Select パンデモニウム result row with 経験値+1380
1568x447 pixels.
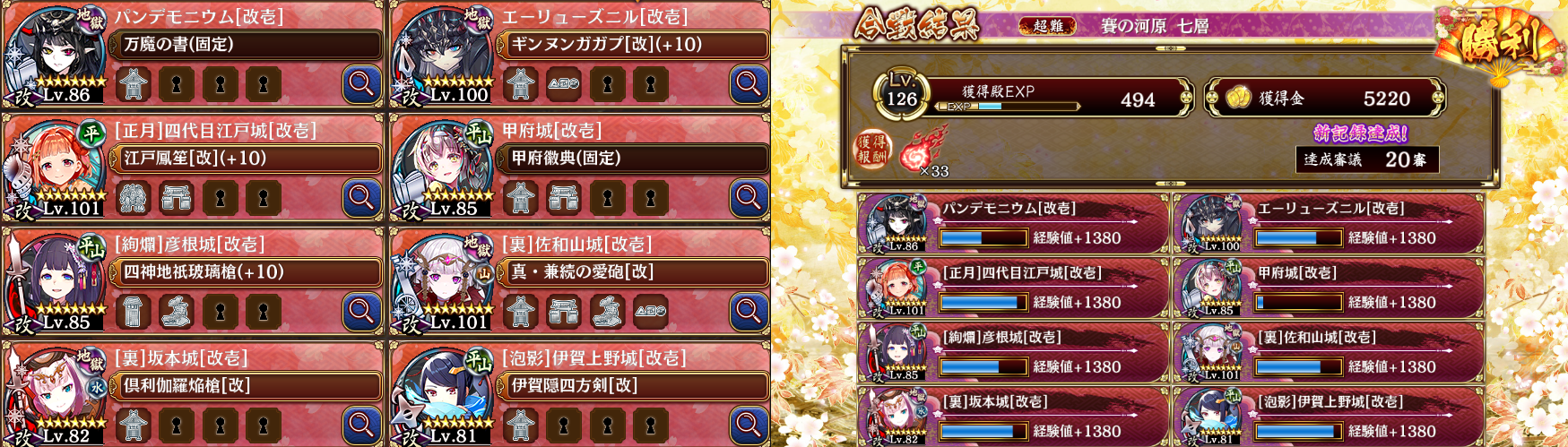click(1013, 225)
